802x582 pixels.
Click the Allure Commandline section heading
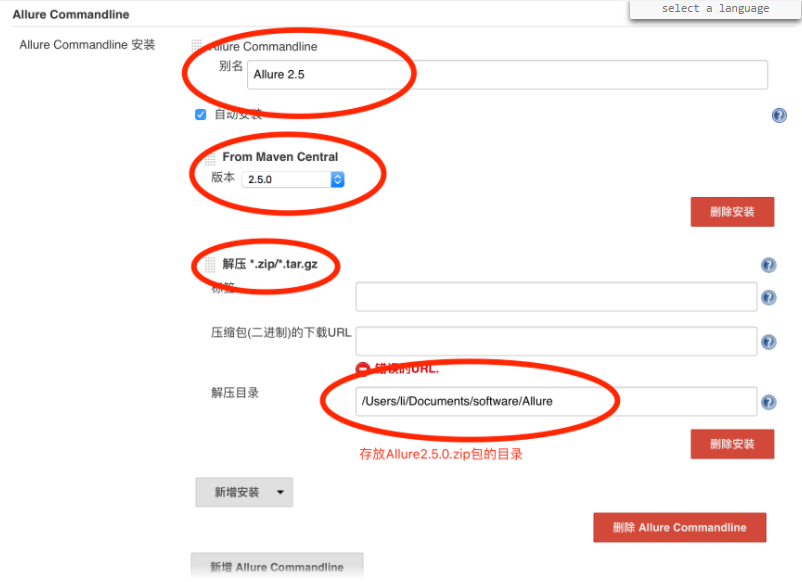(x=71, y=14)
